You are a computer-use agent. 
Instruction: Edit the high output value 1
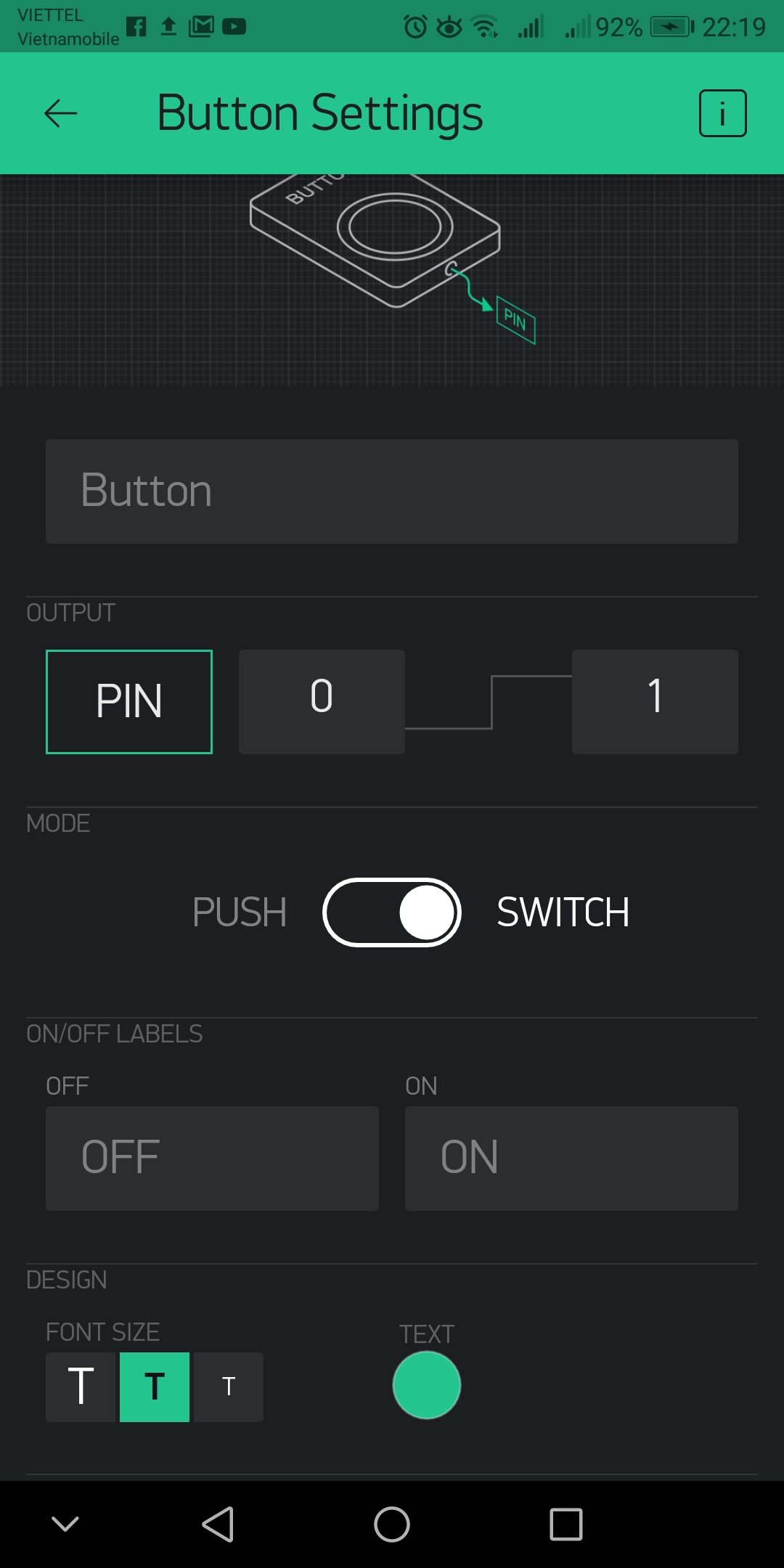point(655,702)
